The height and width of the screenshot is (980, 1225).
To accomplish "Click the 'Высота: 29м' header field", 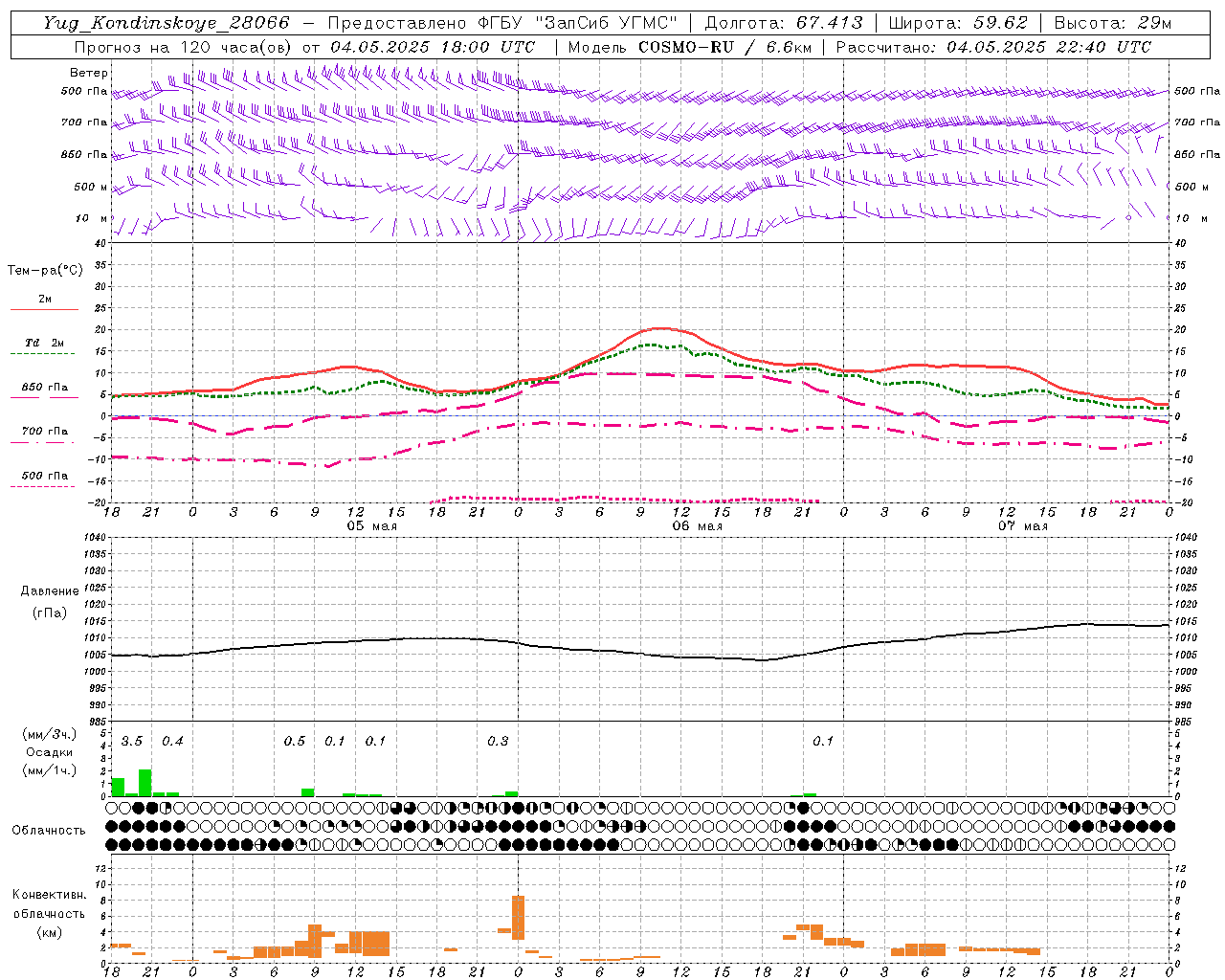I will (x=1112, y=23).
